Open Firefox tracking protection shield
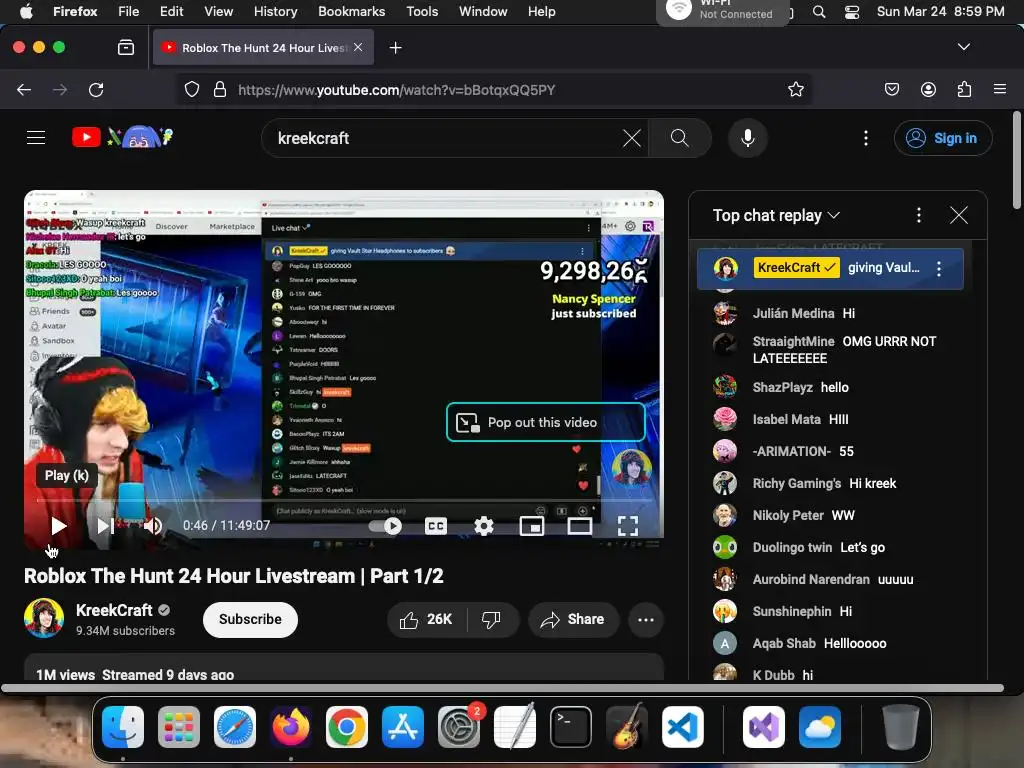Screen dimensions: 1024x768 191,89
